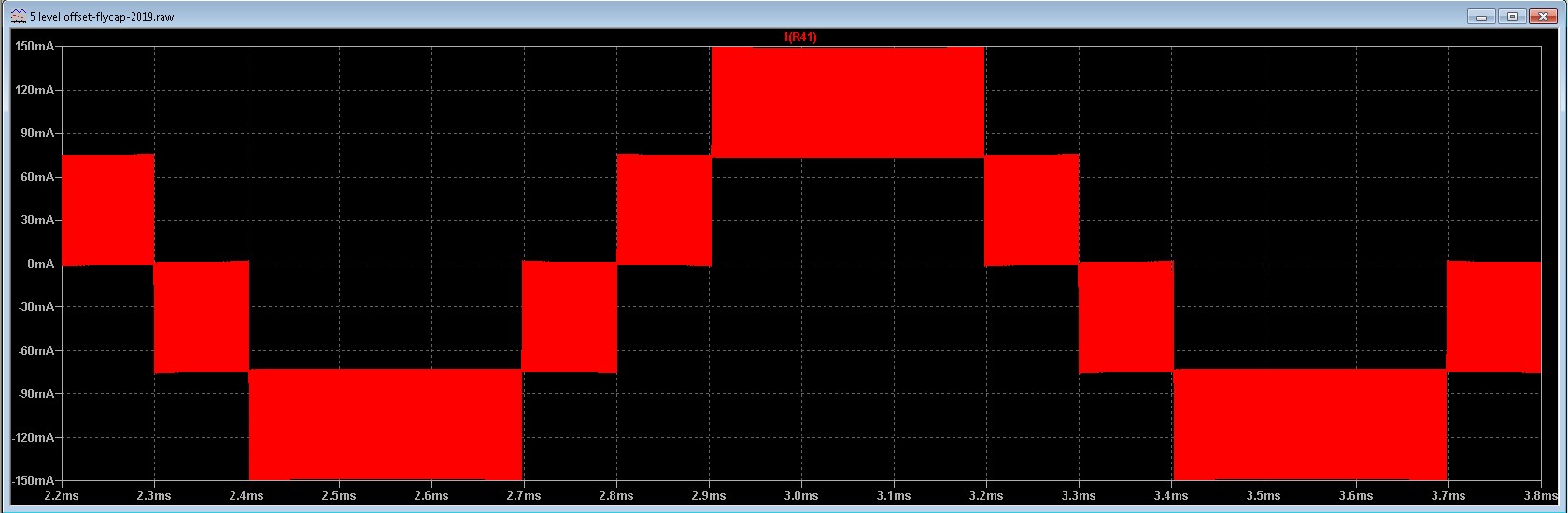This screenshot has height=513, width=1568.
Task: Click the 3.8ms time axis label
Action: tap(1541, 496)
